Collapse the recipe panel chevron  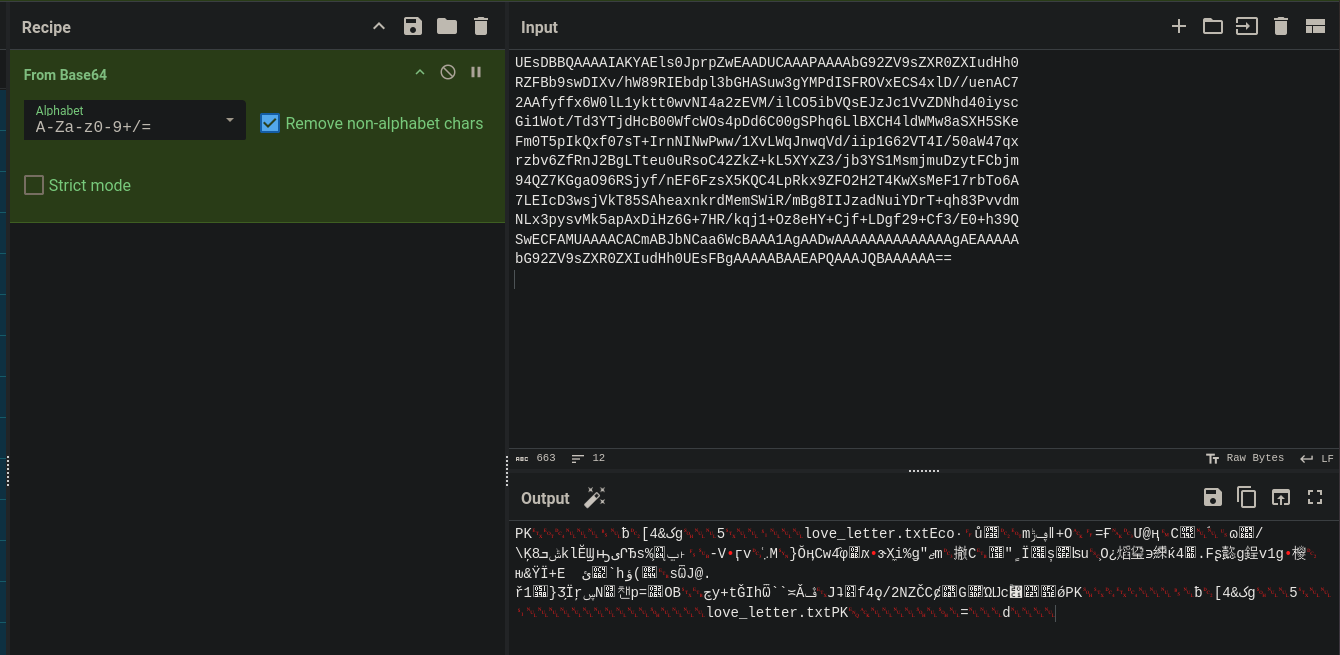(379, 27)
